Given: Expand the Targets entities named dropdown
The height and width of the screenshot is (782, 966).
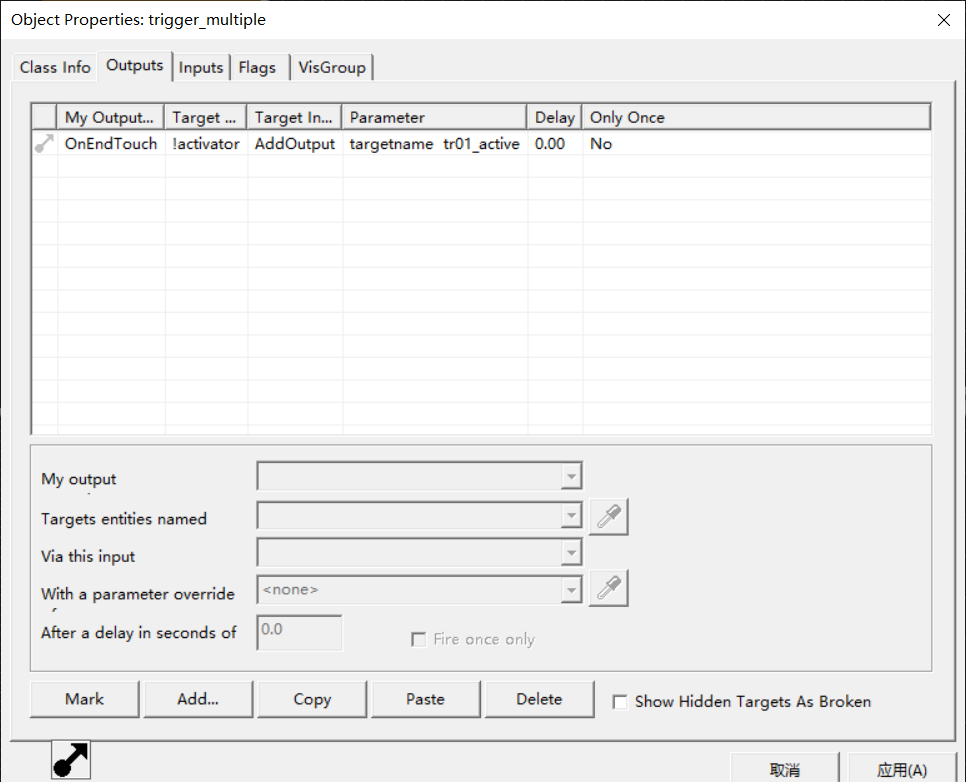Looking at the screenshot, I should pyautogui.click(x=571, y=516).
